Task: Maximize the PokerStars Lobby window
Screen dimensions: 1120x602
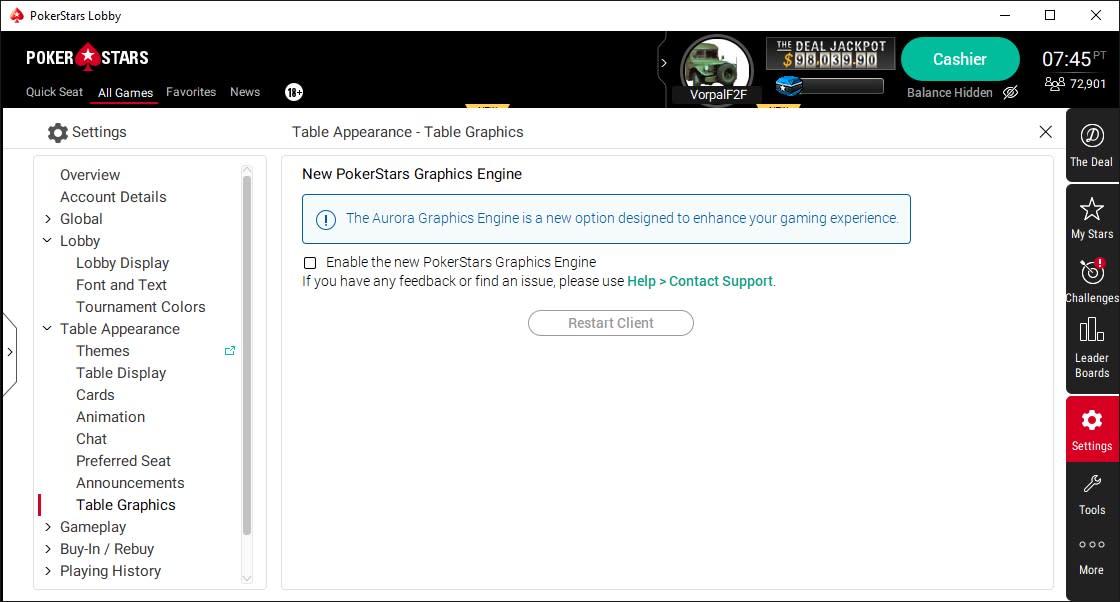Action: click(x=1050, y=15)
